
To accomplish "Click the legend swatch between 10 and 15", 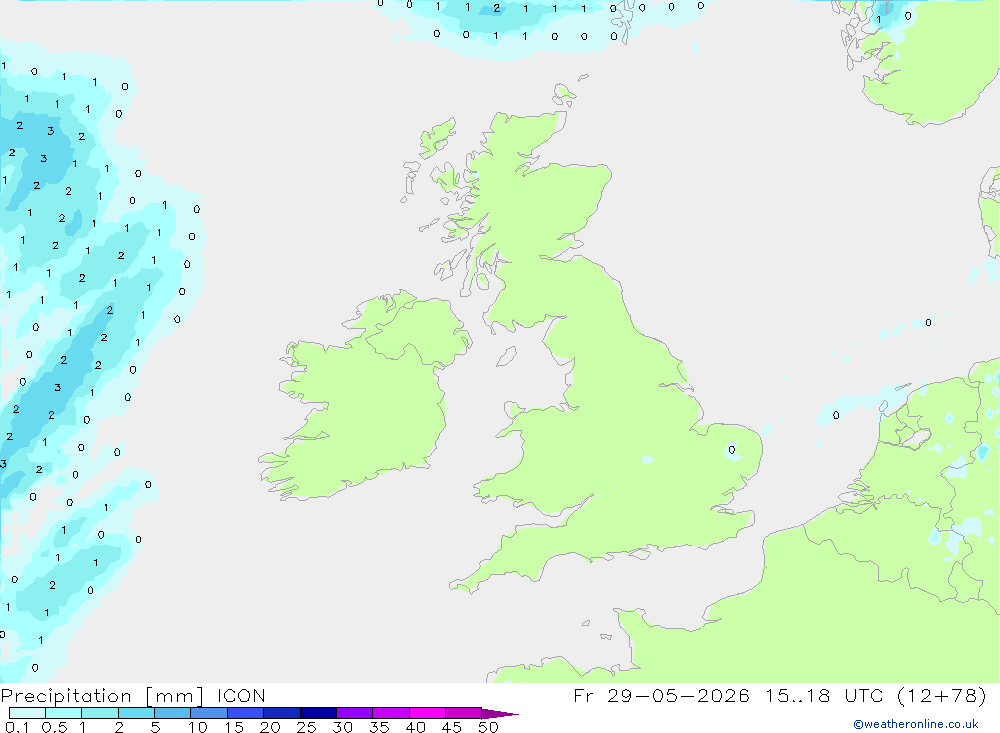I will click(x=209, y=713).
